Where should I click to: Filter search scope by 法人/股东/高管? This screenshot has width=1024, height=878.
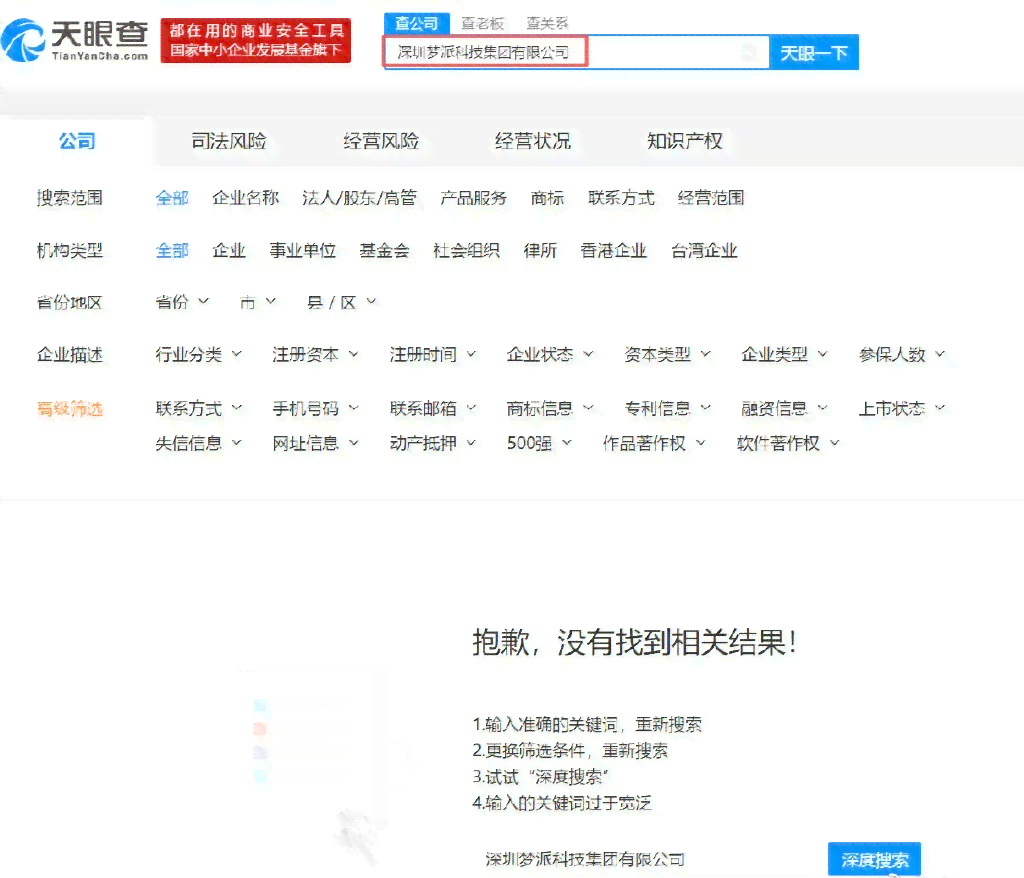[x=359, y=198]
